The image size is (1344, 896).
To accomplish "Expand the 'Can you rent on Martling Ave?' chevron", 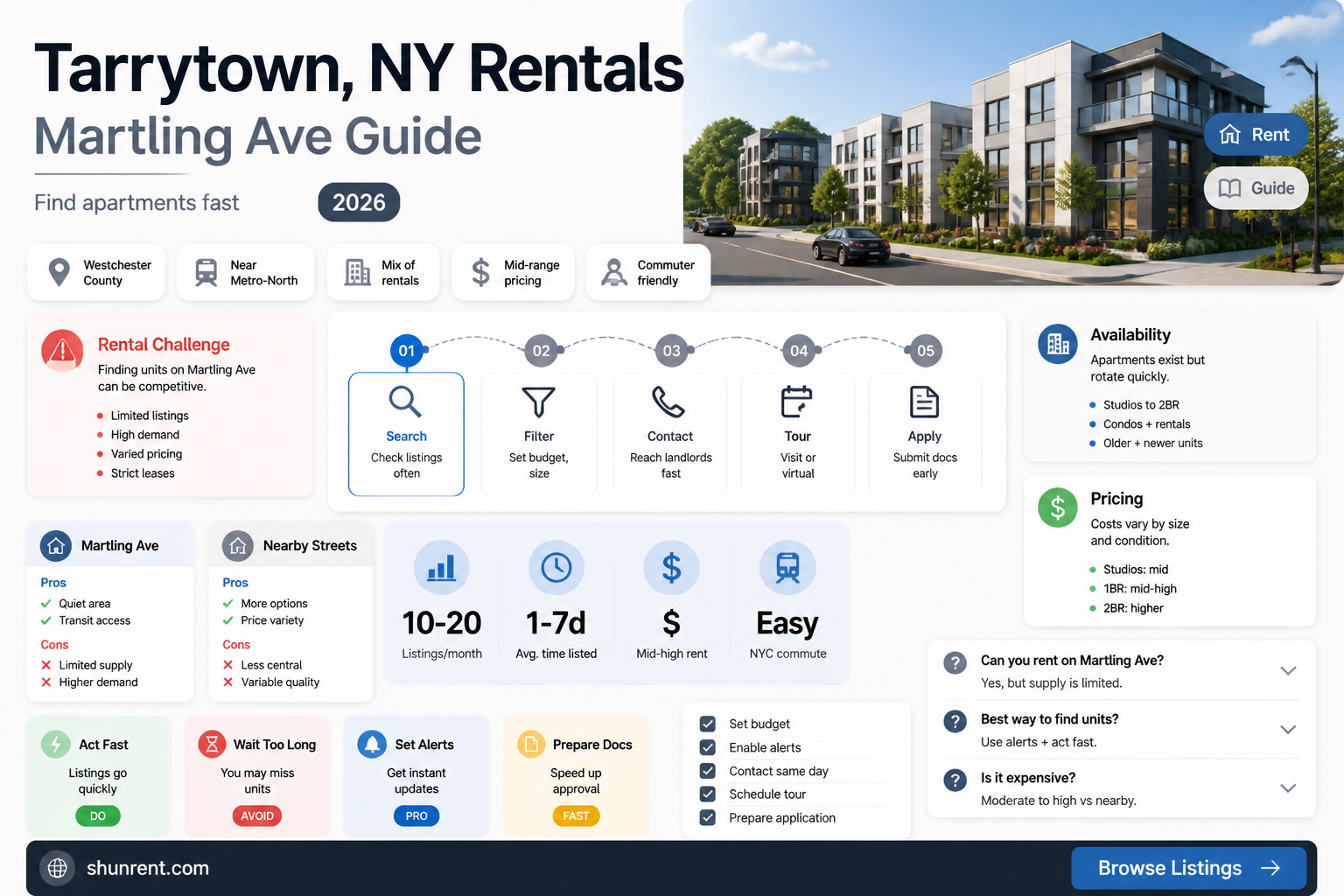I will (1288, 671).
